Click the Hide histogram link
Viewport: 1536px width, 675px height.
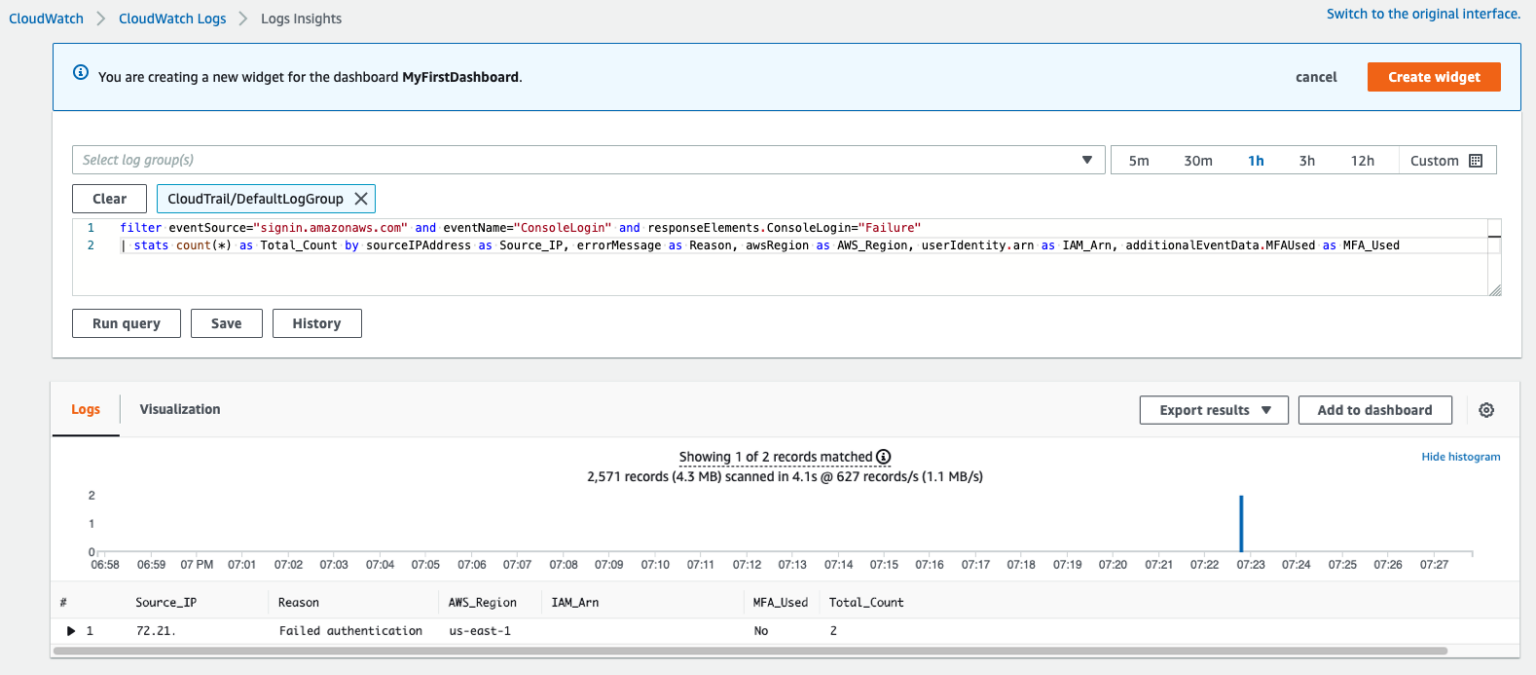(x=1460, y=457)
